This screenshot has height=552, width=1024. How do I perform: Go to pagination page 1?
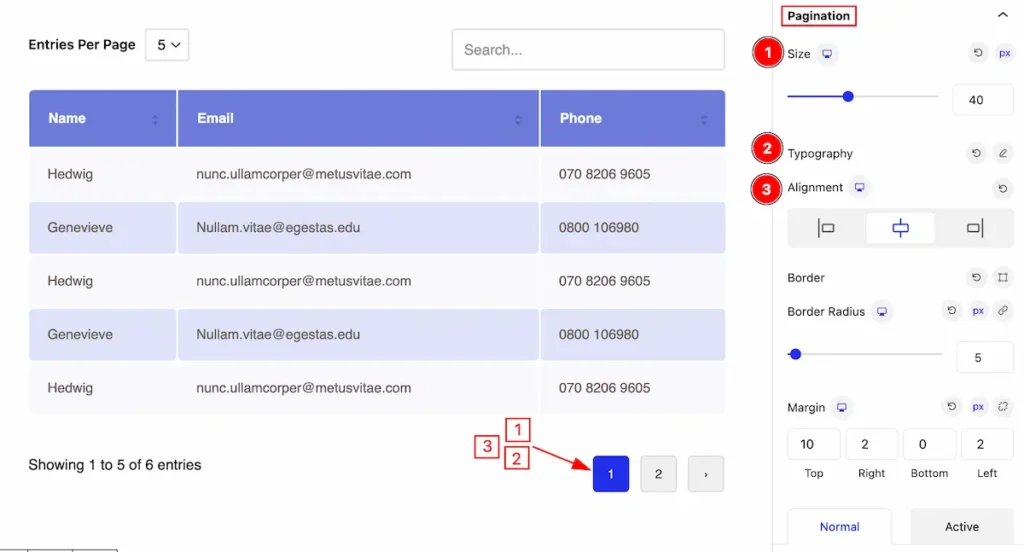(x=611, y=474)
